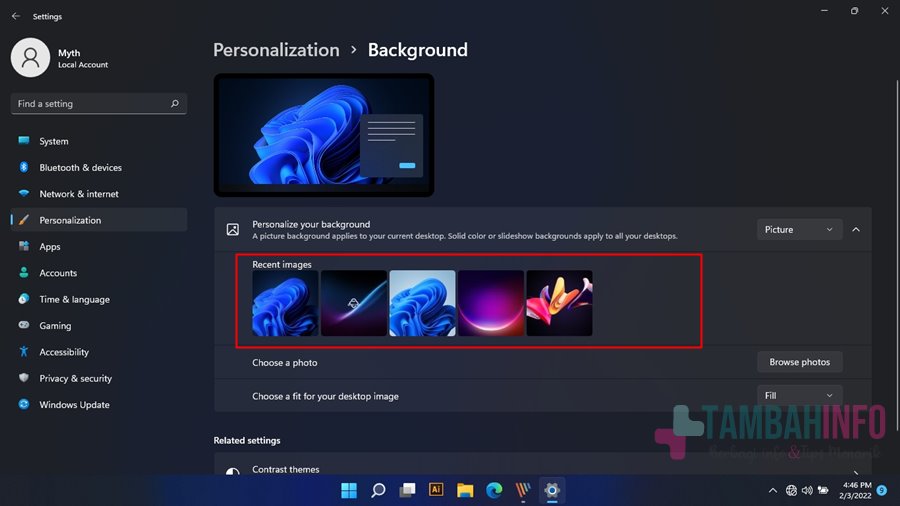Collapse the Personalize your background section
Screen dimensions: 900x506
coord(856,229)
